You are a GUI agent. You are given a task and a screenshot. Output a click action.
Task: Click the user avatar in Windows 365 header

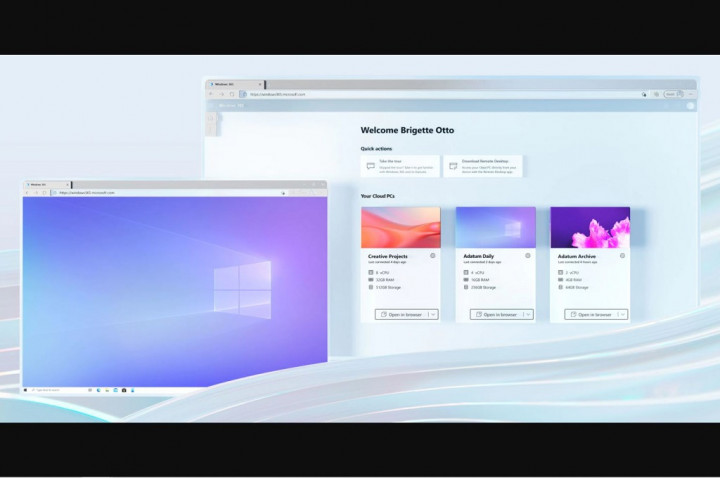click(690, 106)
